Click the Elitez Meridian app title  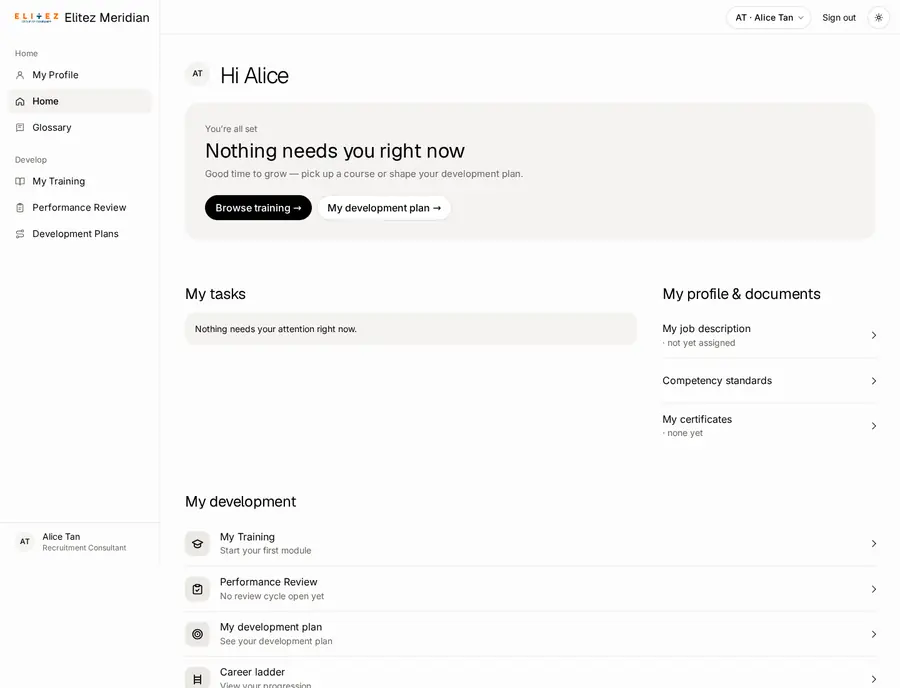(107, 18)
